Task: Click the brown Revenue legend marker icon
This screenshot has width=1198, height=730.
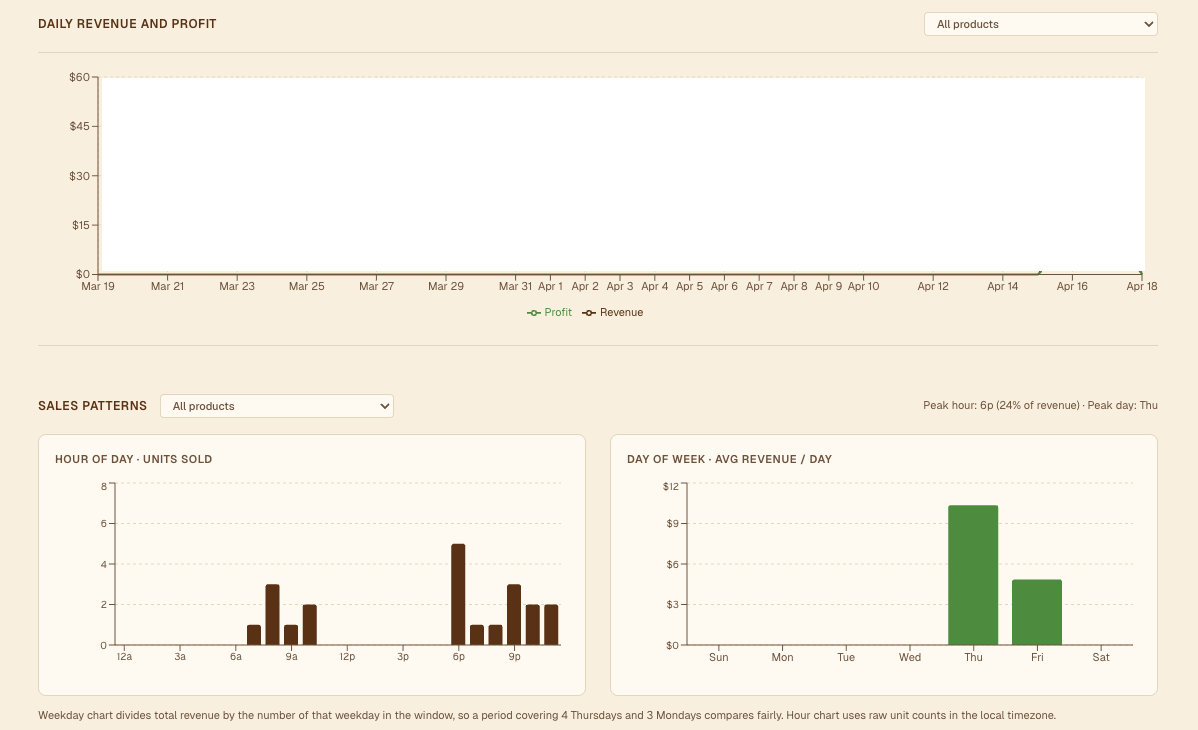Action: 591,312
